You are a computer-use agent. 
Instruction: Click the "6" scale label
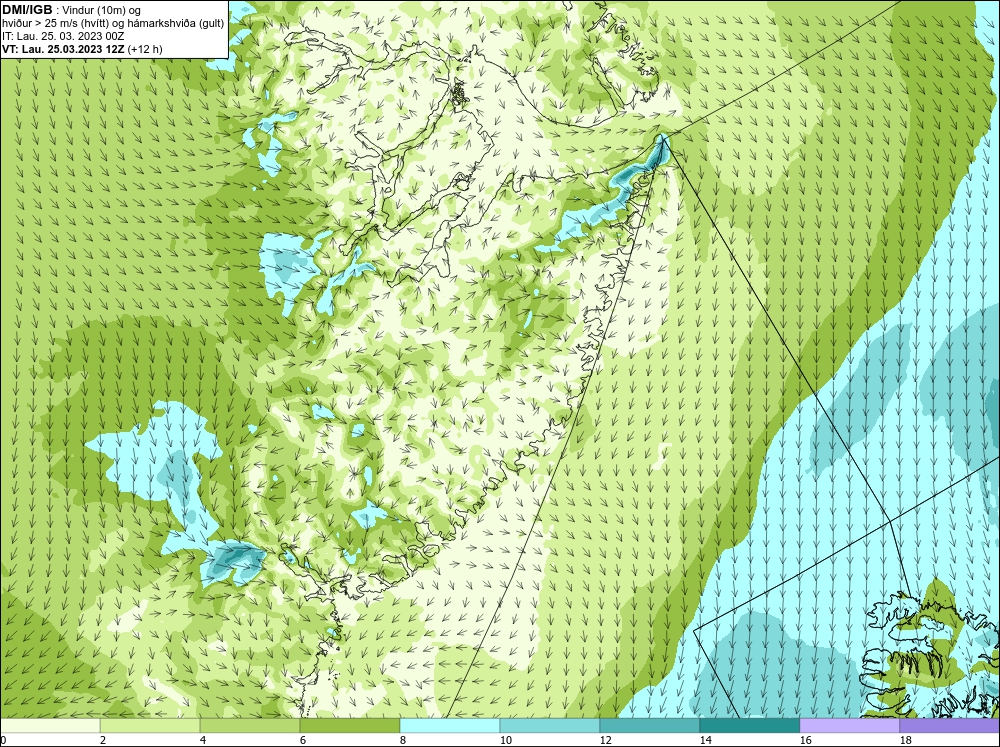click(303, 740)
